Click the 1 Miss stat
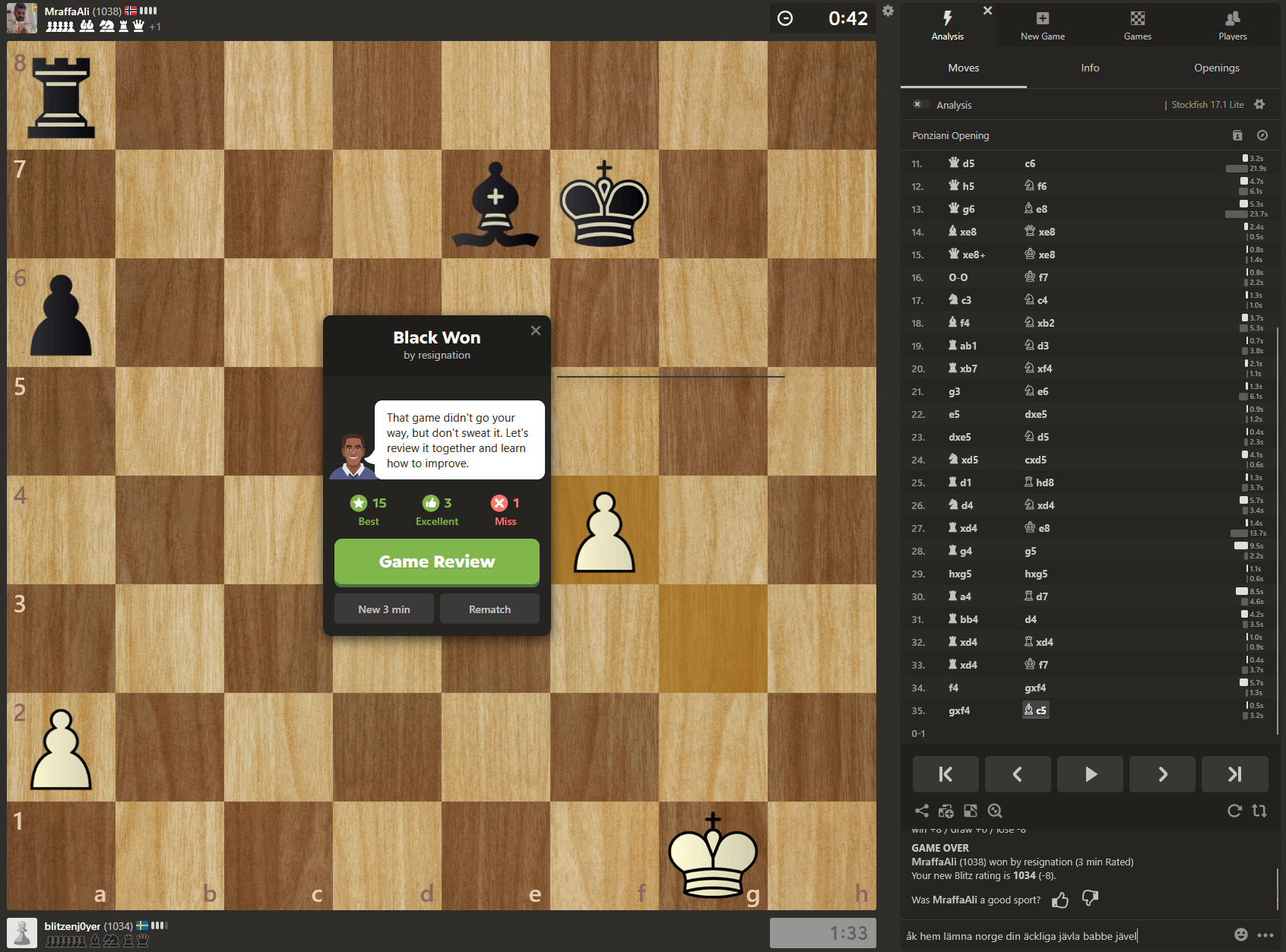Viewport: 1286px width, 952px height. point(505,511)
